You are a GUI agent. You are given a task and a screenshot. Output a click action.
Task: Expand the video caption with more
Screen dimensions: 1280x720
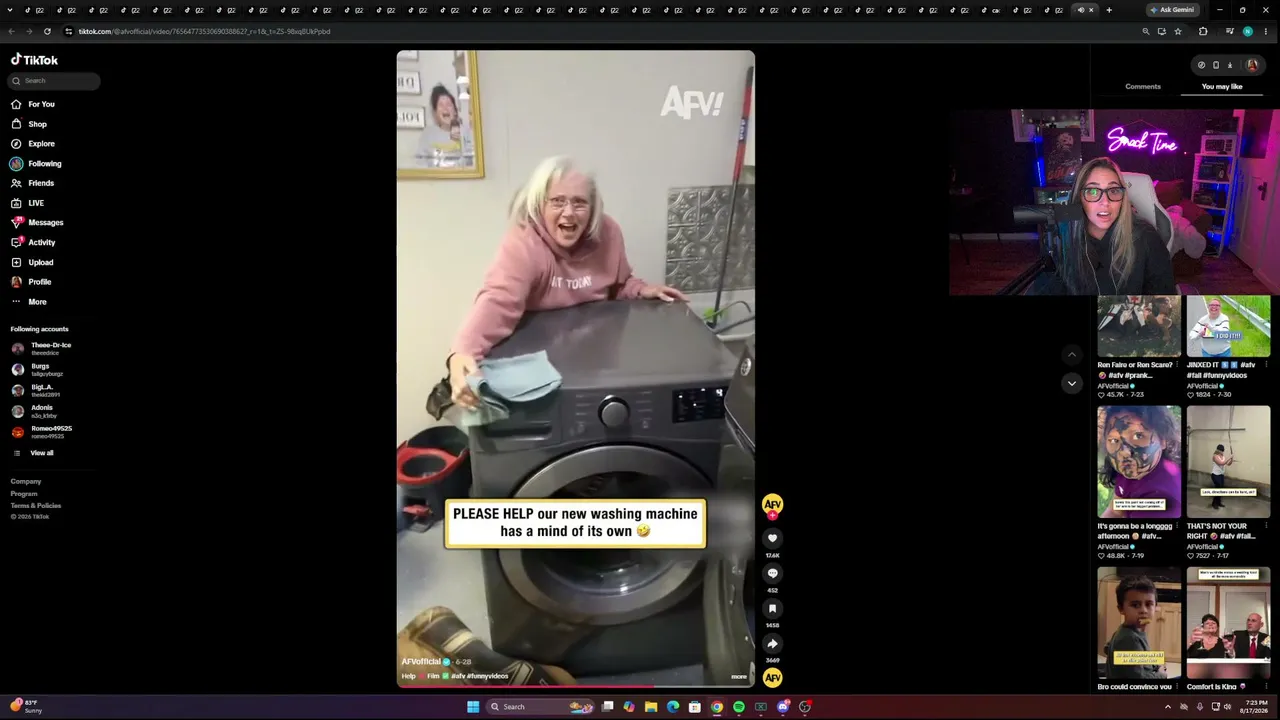tap(739, 677)
